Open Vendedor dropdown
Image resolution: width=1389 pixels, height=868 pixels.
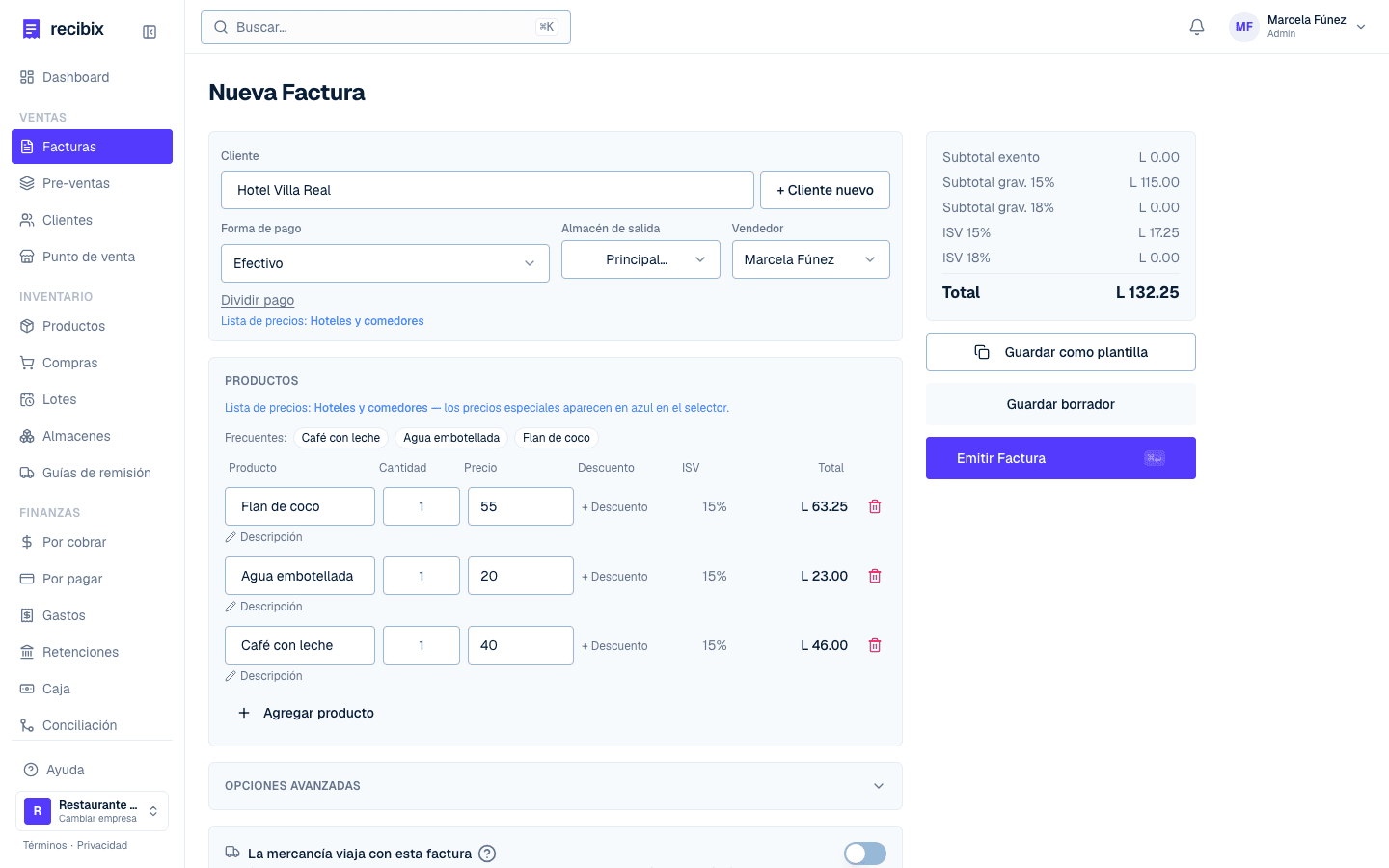pyautogui.click(x=811, y=259)
